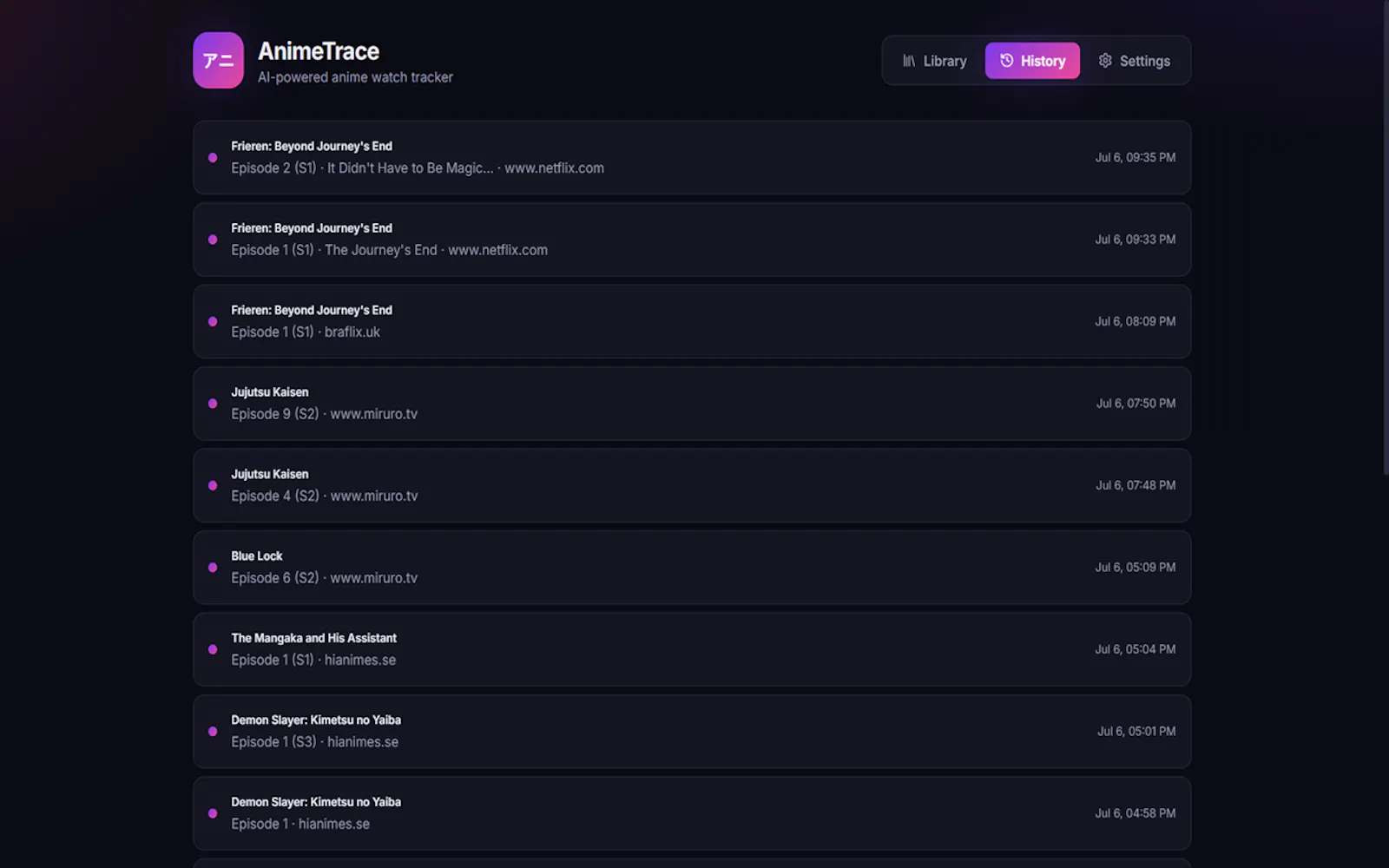Image resolution: width=1389 pixels, height=868 pixels.
Task: Click the pink dot on the Mangaka row
Action: pyautogui.click(x=213, y=649)
